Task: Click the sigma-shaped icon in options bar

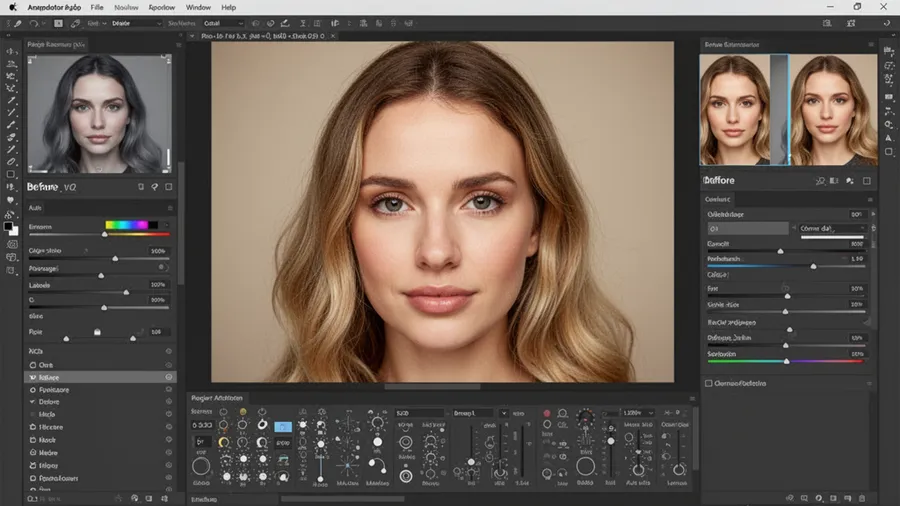Action: (302, 24)
